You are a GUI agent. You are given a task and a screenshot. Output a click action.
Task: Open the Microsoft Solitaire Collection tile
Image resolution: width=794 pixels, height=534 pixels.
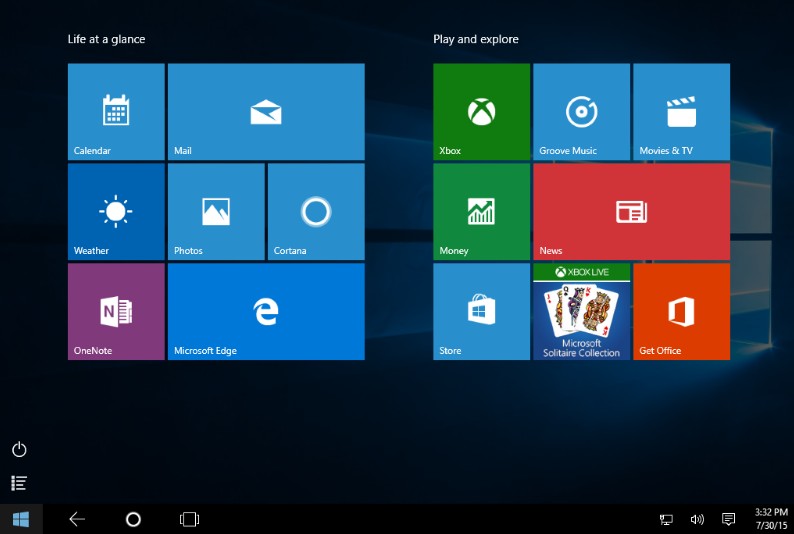pyautogui.click(x=581, y=311)
